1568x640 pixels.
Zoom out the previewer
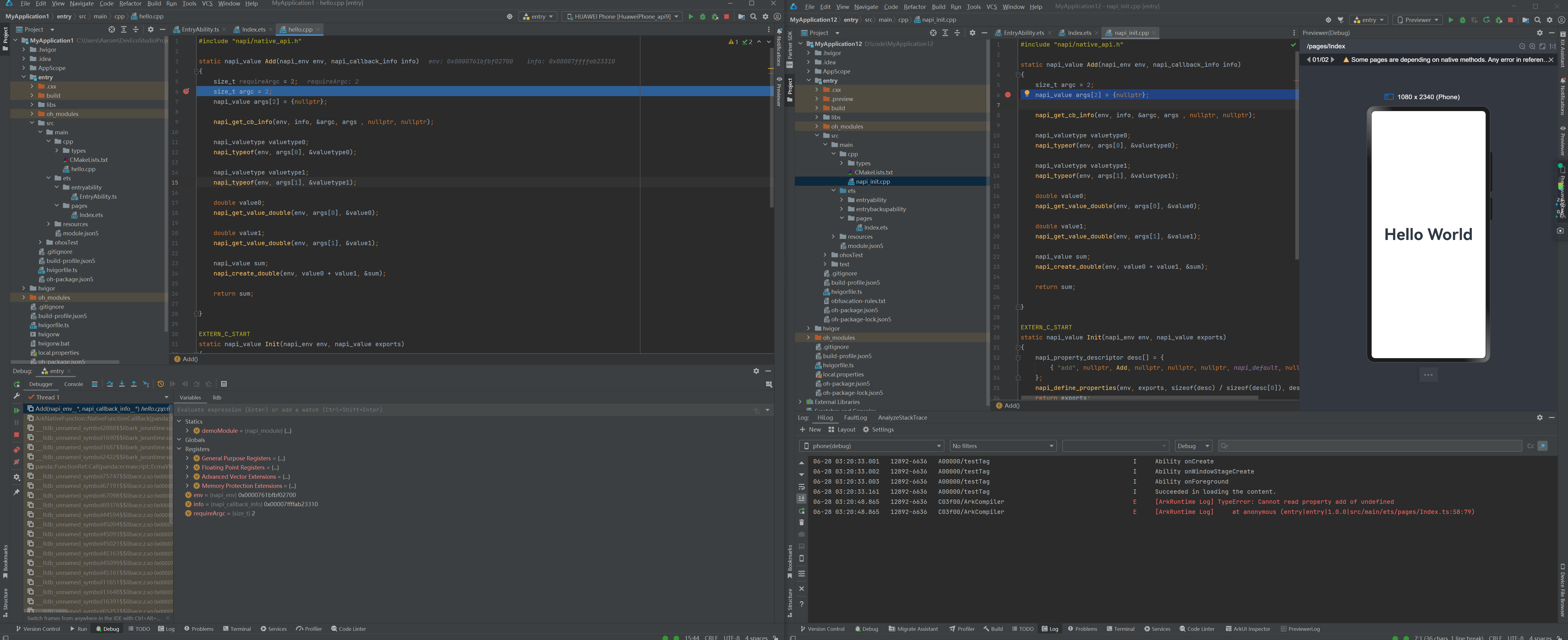coord(1522,46)
